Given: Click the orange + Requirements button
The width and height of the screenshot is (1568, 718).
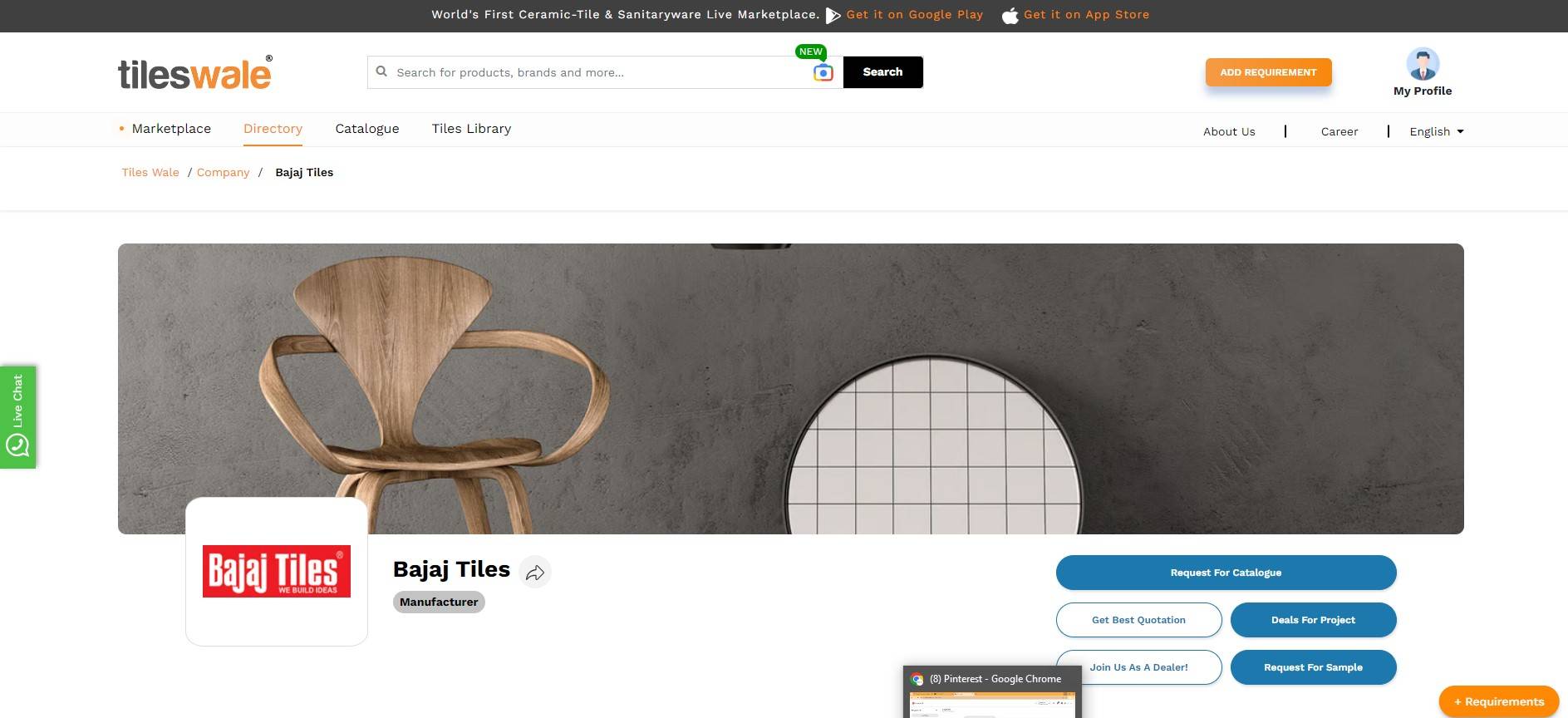Looking at the screenshot, I should tap(1499, 701).
